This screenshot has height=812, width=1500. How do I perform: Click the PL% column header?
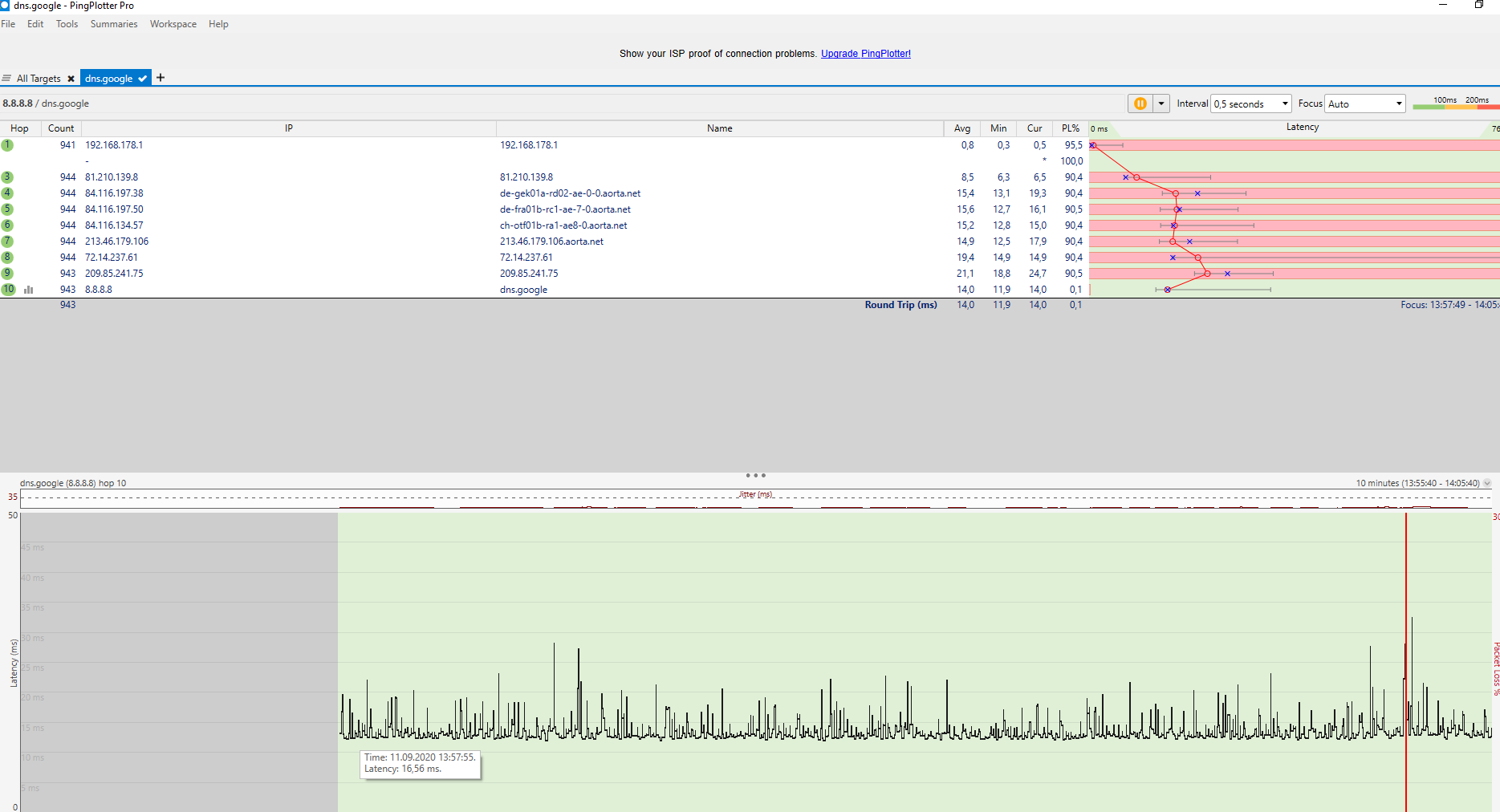[1070, 128]
